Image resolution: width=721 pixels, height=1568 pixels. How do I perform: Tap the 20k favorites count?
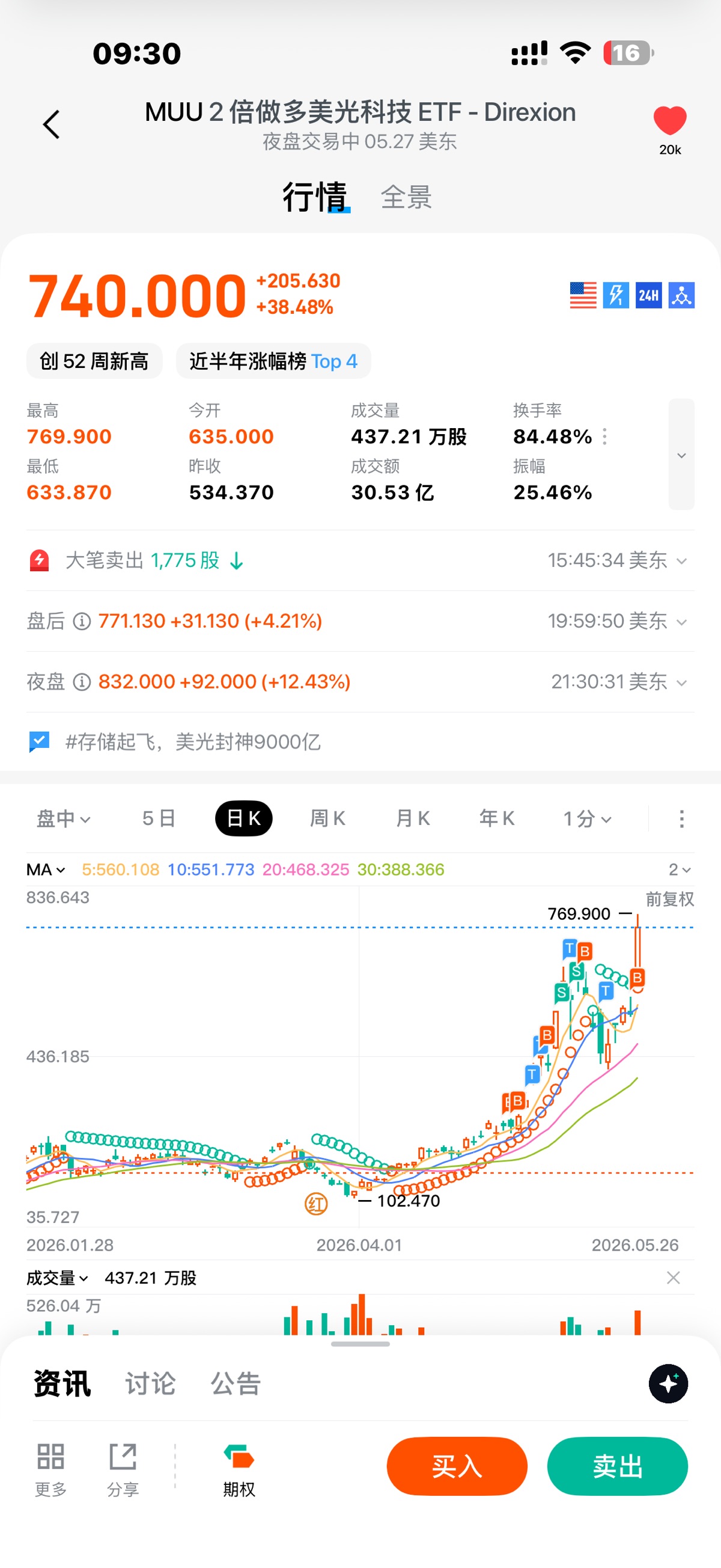[x=670, y=150]
